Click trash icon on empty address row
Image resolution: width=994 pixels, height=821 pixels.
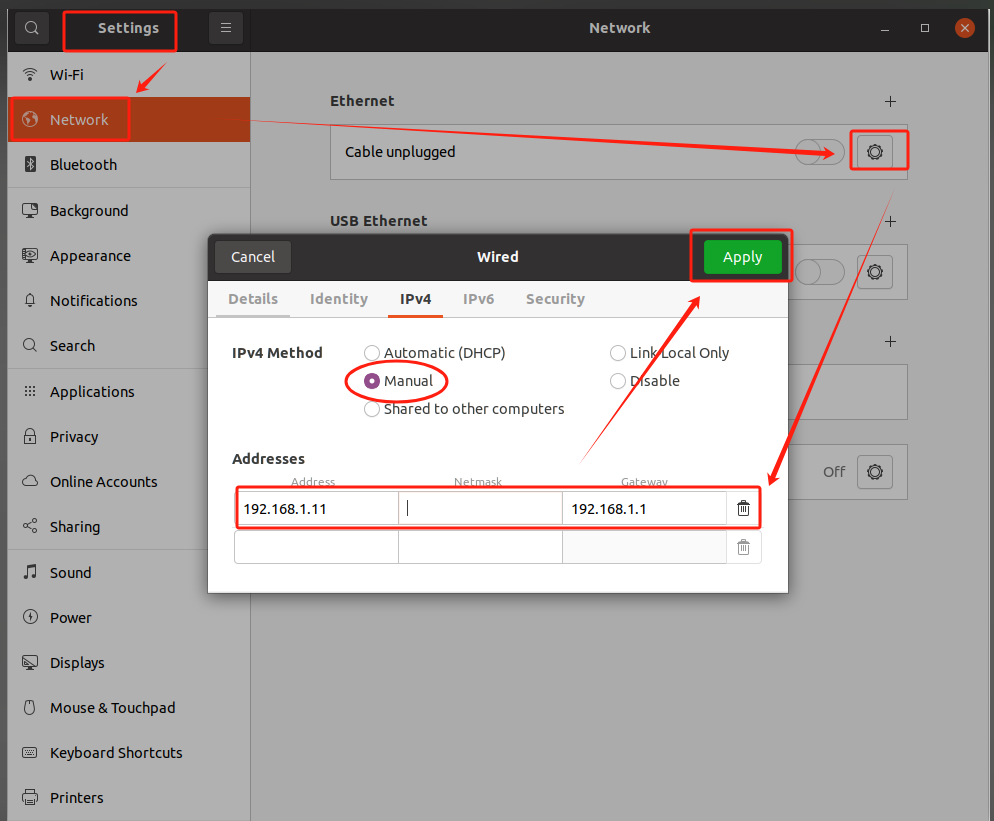click(x=743, y=547)
